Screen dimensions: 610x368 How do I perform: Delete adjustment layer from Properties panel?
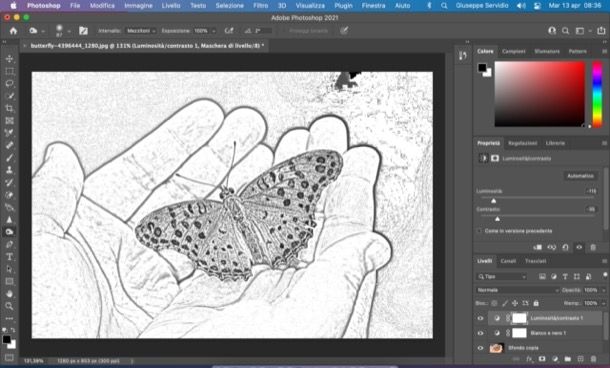[593, 247]
